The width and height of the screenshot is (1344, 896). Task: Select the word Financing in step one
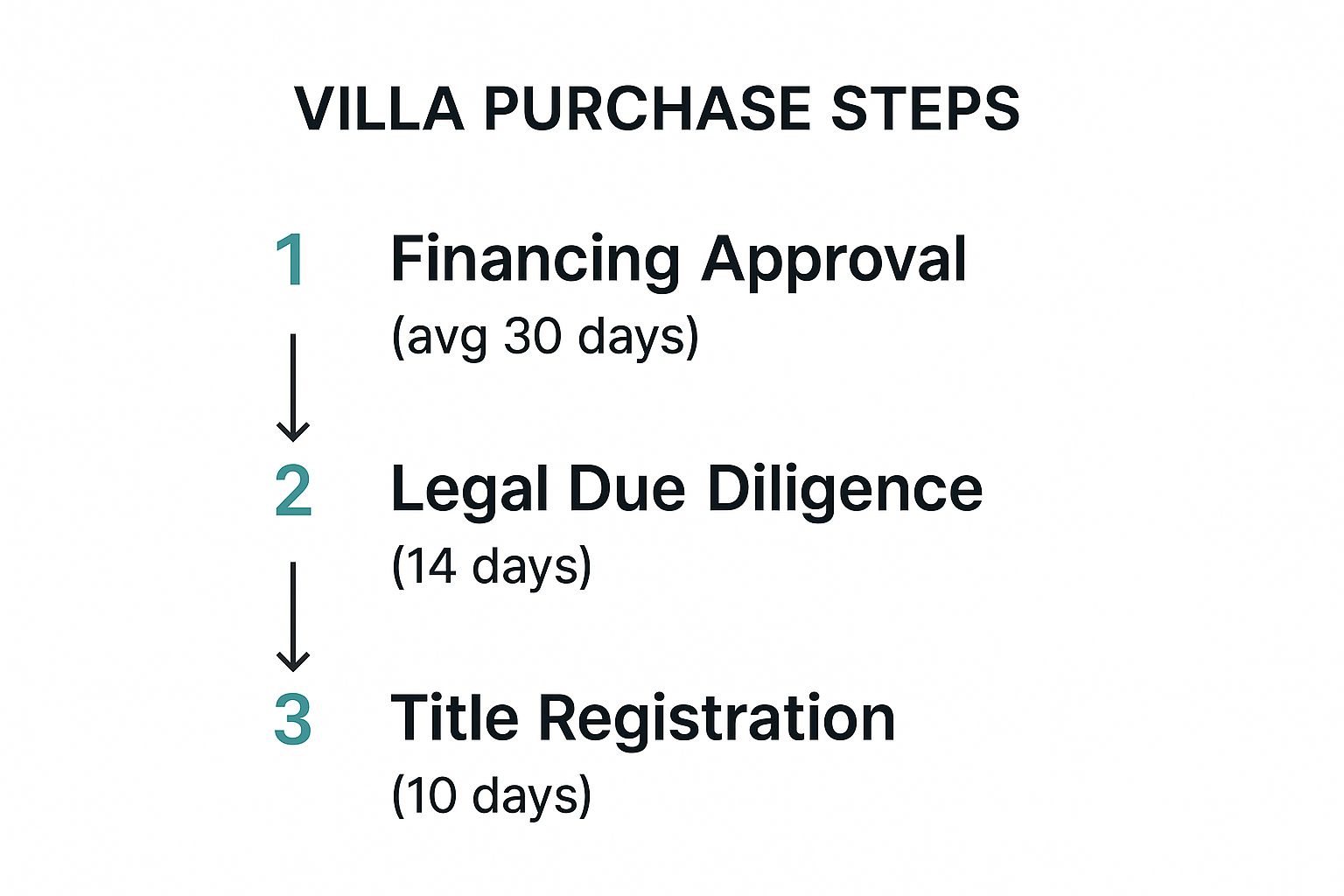pos(535,260)
